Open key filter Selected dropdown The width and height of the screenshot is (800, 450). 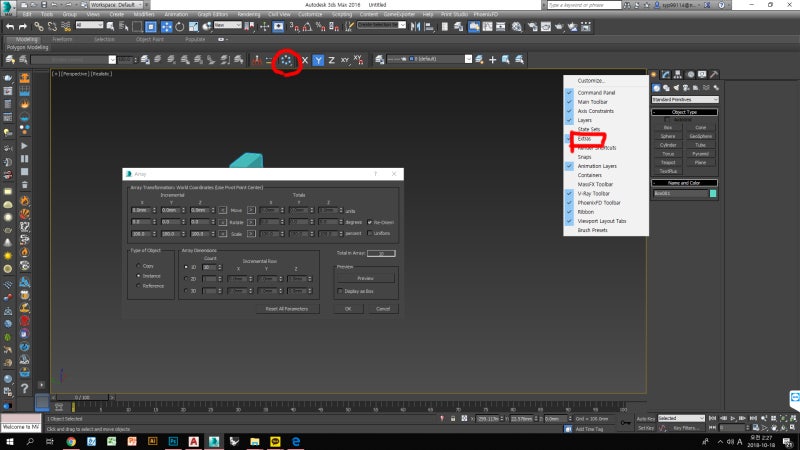tap(681, 418)
